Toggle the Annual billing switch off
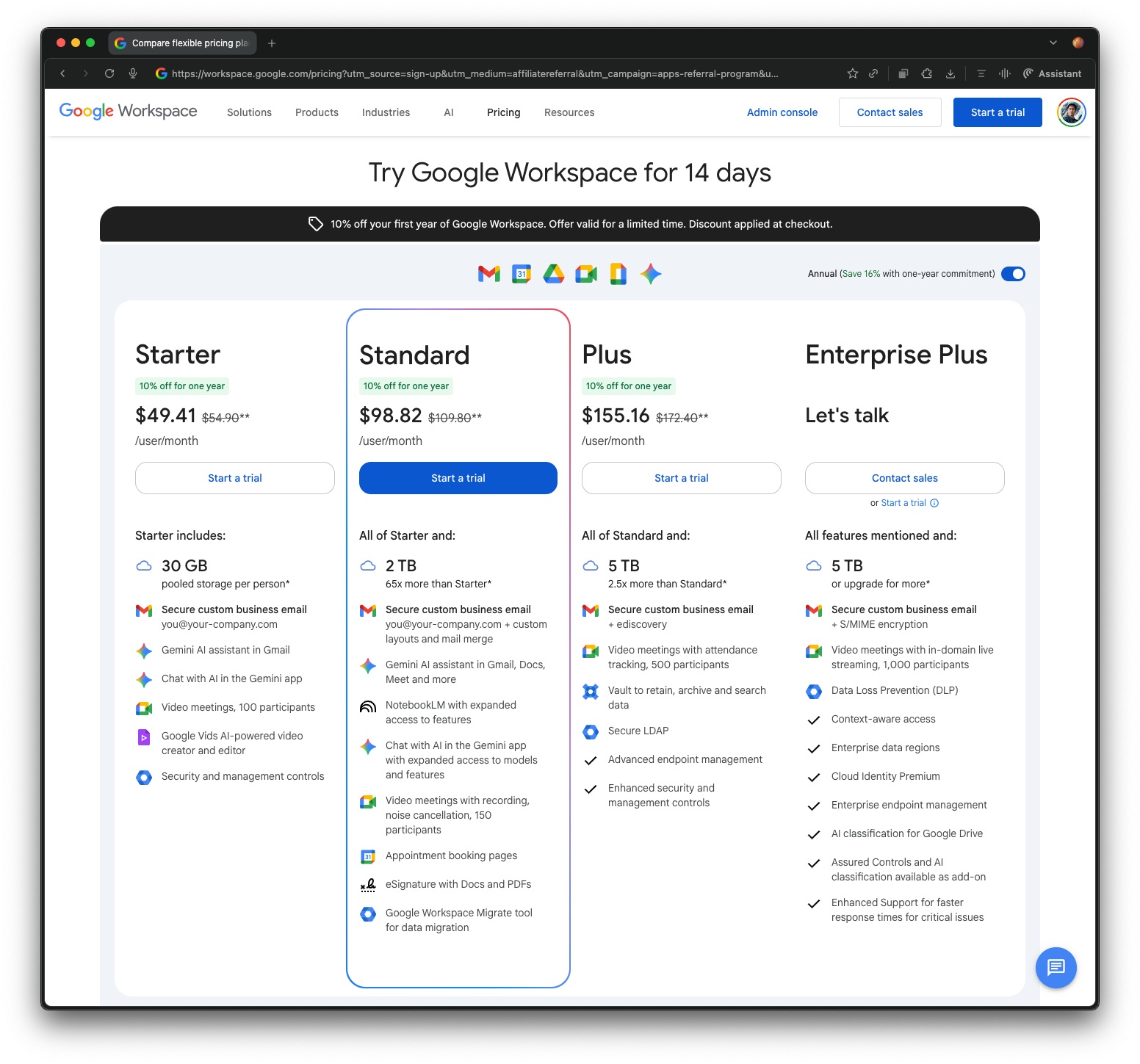Image resolution: width=1140 pixels, height=1064 pixels. point(1013,274)
